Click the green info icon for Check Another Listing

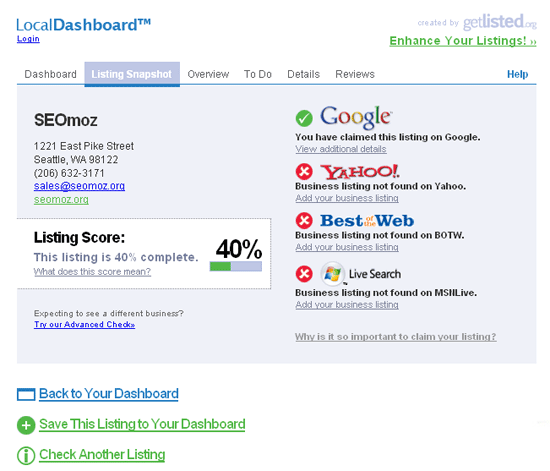[26, 456]
